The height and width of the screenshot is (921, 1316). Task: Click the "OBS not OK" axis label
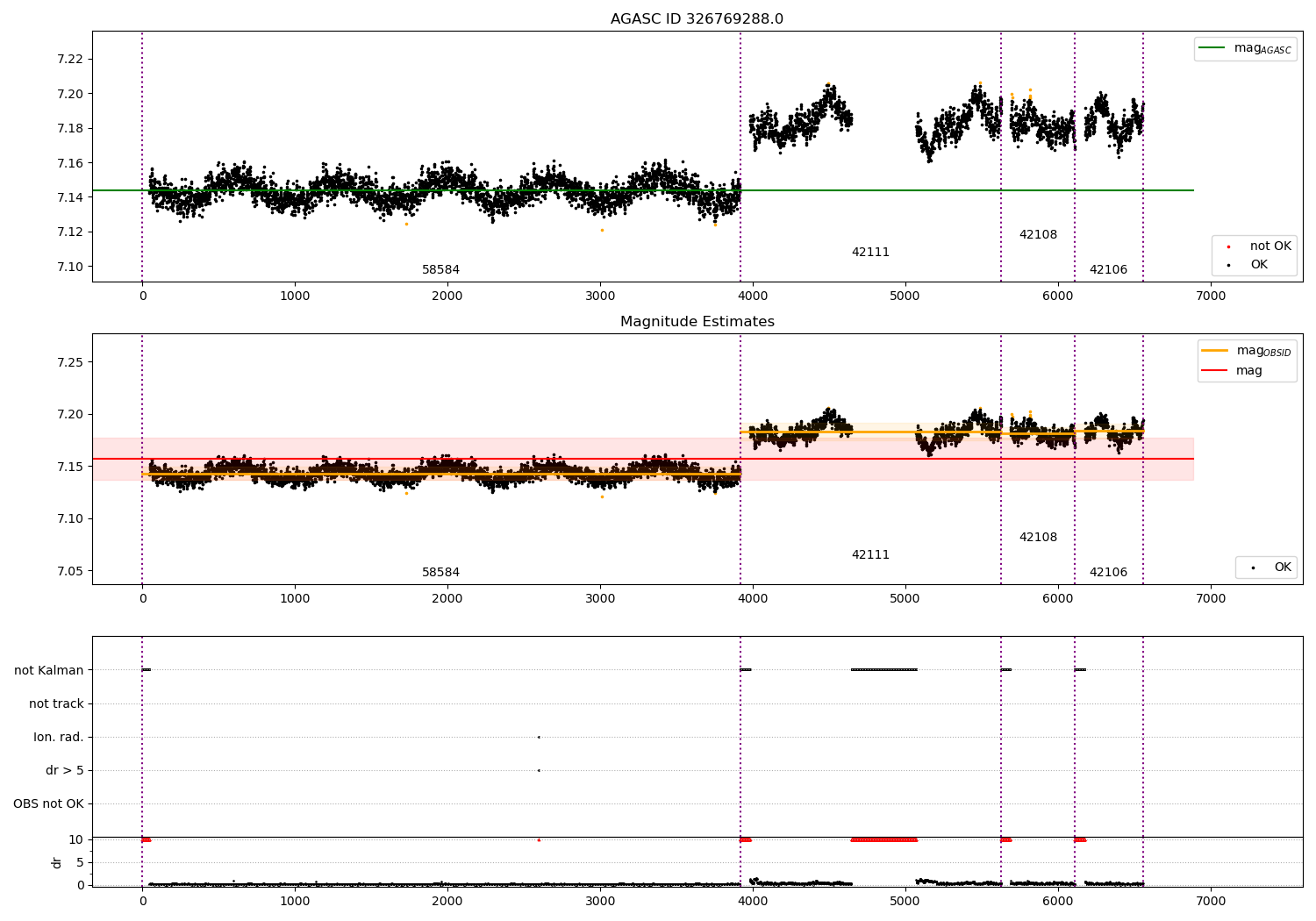[48, 804]
